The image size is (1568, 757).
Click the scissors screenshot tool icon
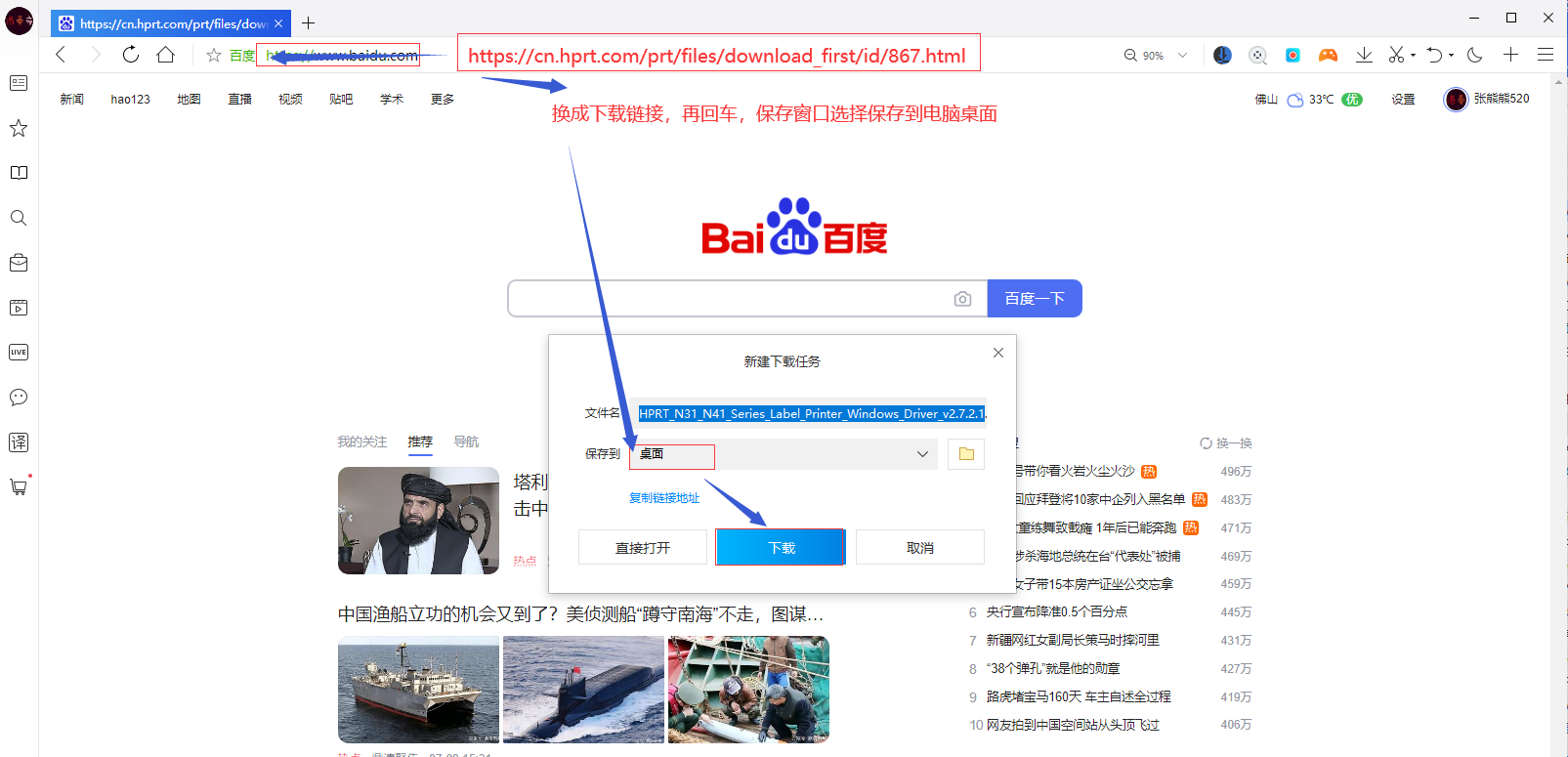point(1397,55)
